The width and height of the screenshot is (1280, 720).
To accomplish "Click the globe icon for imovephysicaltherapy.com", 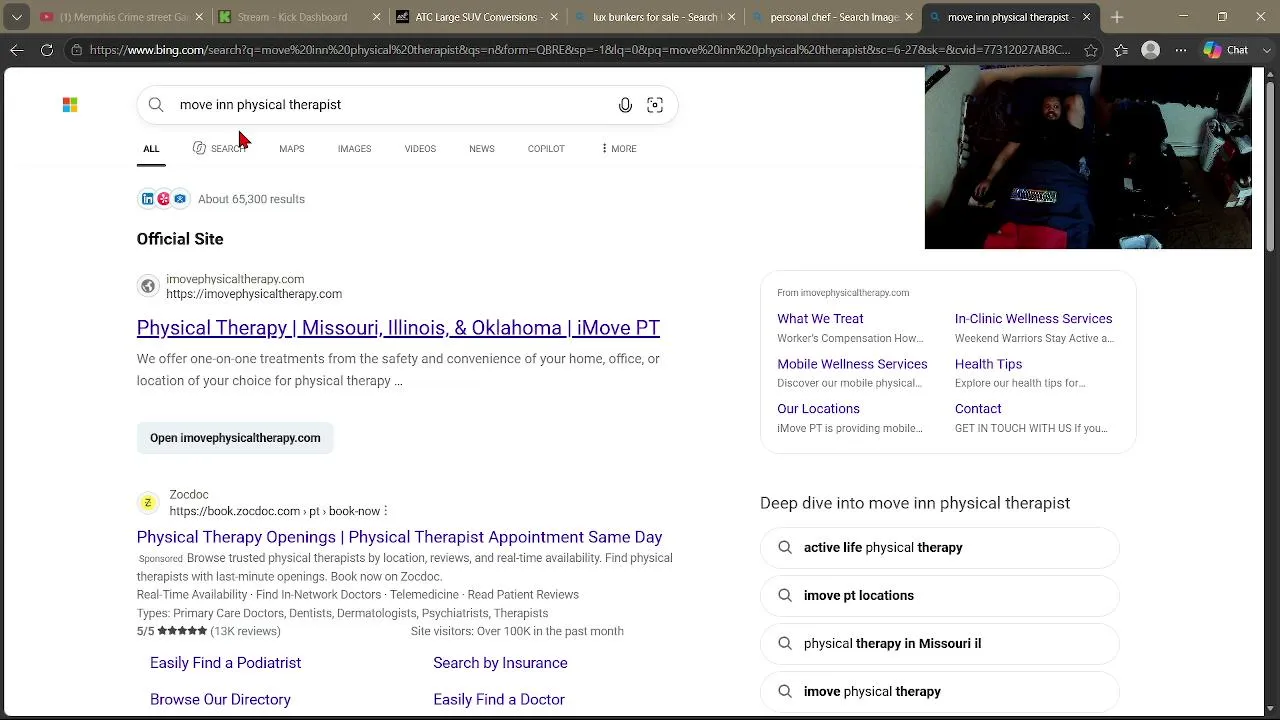I will [148, 287].
